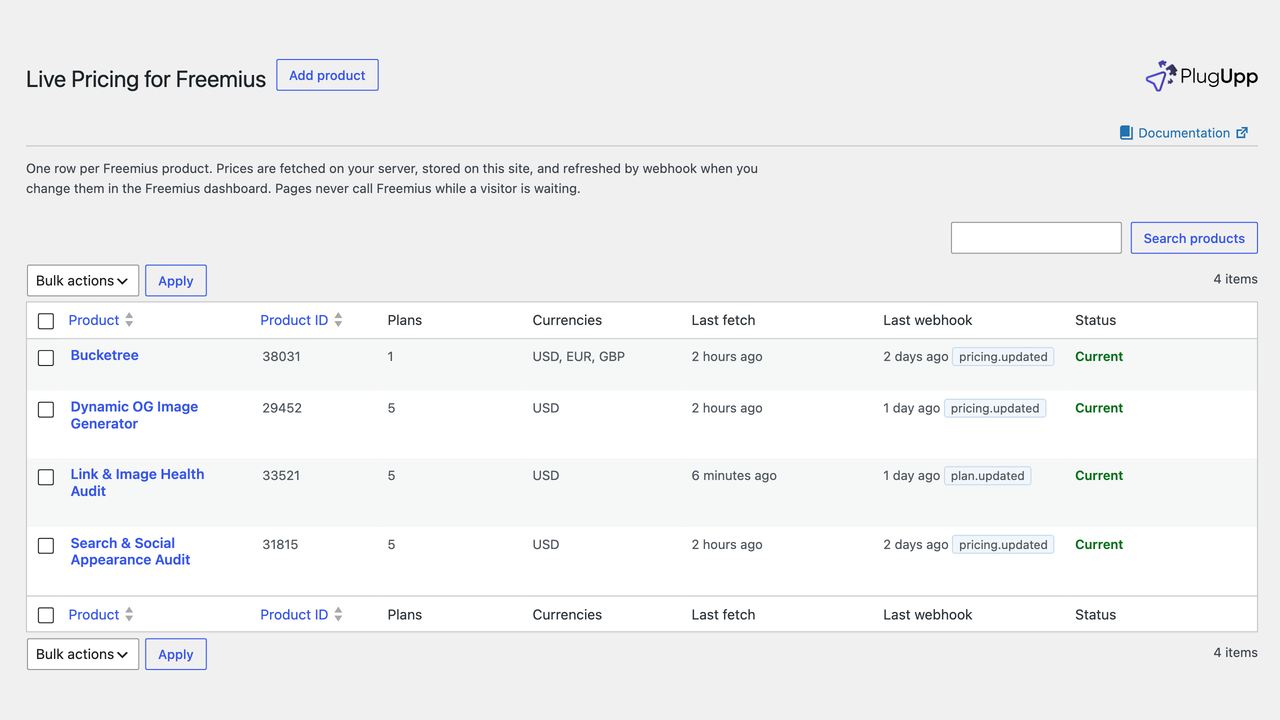Screen dimensions: 1280x720
Task: Open Search & Social Appearance Audit product
Action: 130,552
